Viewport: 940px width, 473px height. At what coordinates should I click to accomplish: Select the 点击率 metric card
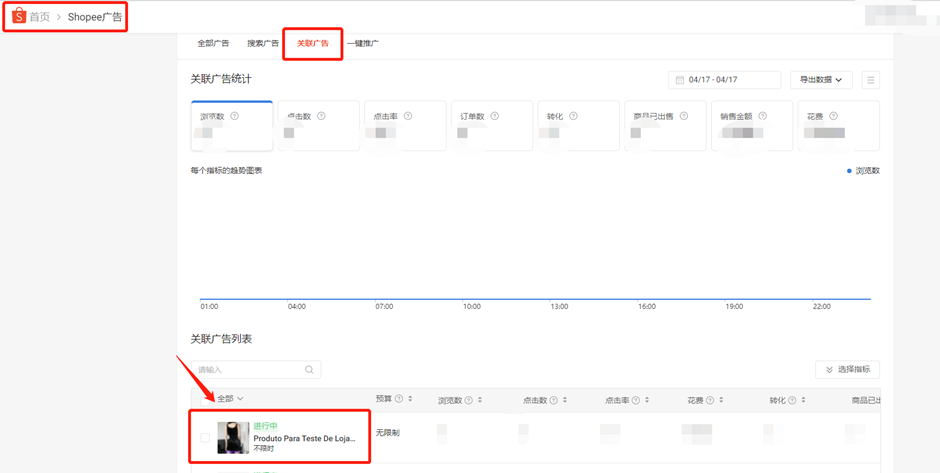click(405, 125)
